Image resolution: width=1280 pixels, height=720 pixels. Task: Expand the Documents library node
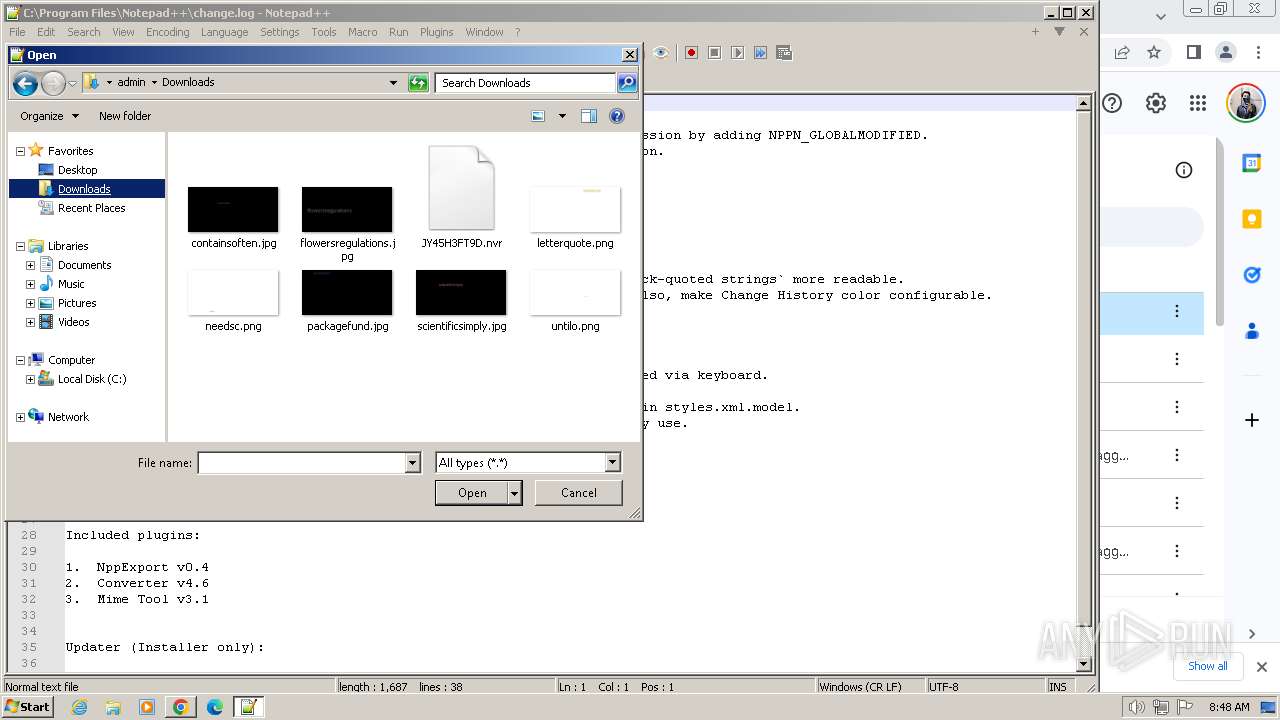point(30,265)
